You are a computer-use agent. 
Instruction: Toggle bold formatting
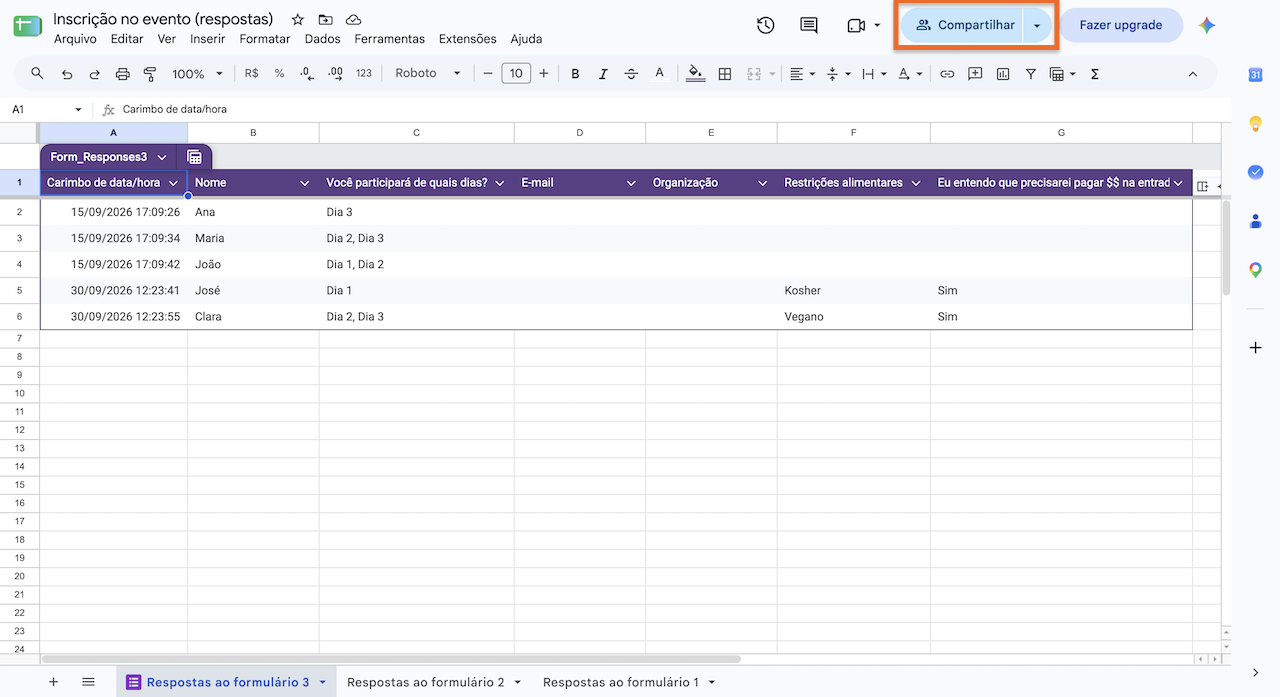tap(575, 73)
